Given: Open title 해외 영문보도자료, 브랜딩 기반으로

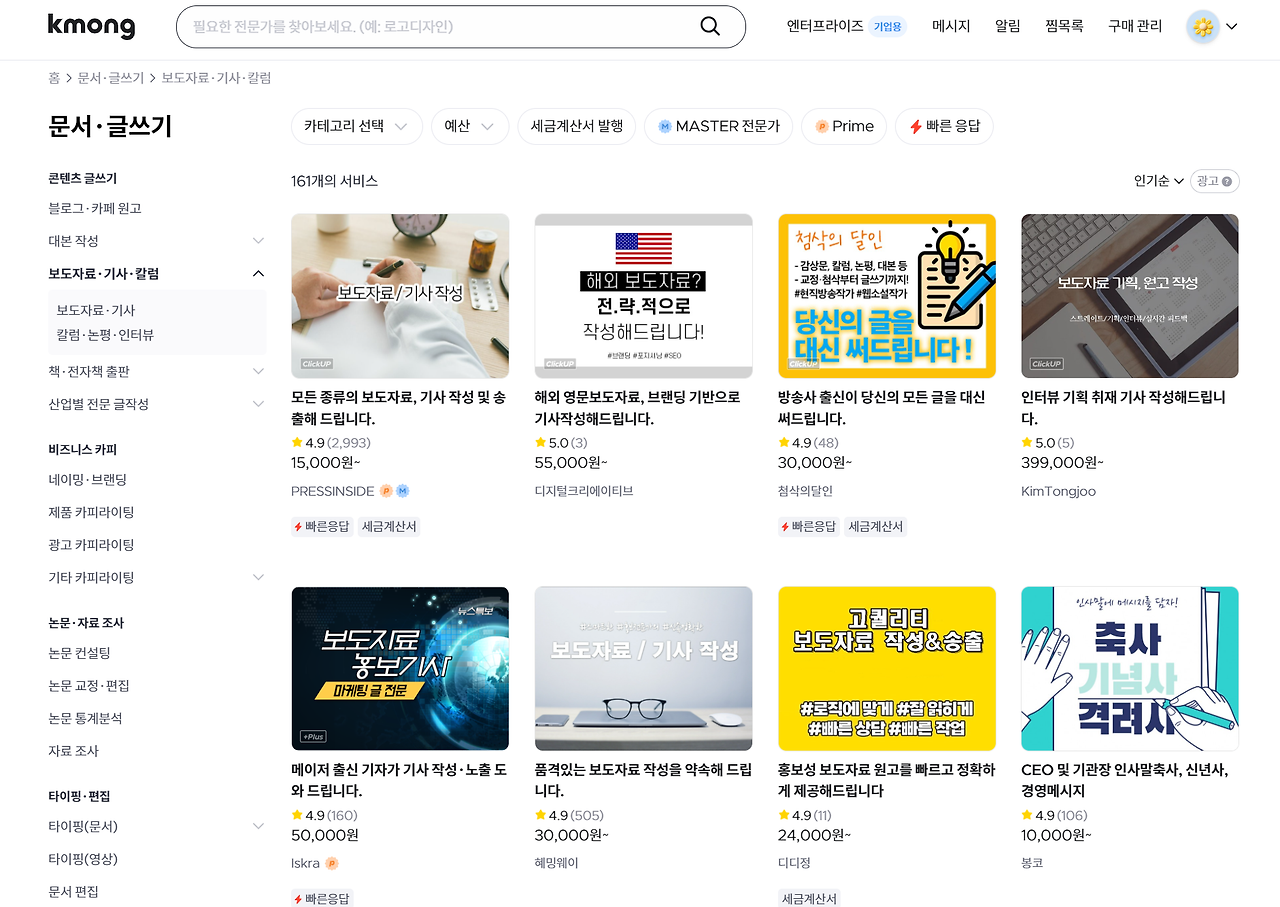Looking at the screenshot, I should click(x=638, y=408).
